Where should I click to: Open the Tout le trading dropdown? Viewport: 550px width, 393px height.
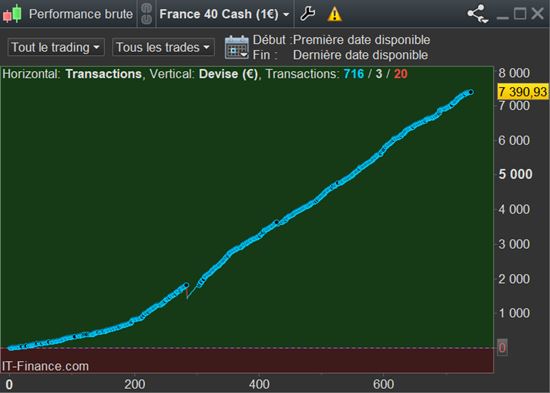[56, 47]
